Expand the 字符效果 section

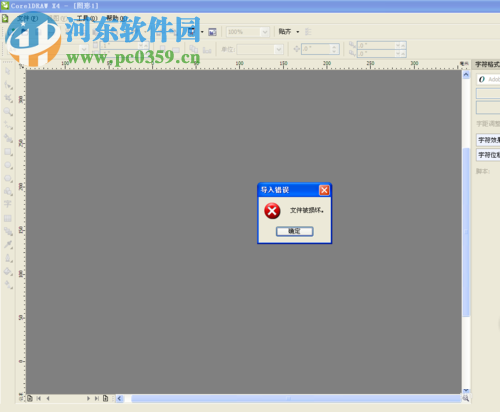488,140
